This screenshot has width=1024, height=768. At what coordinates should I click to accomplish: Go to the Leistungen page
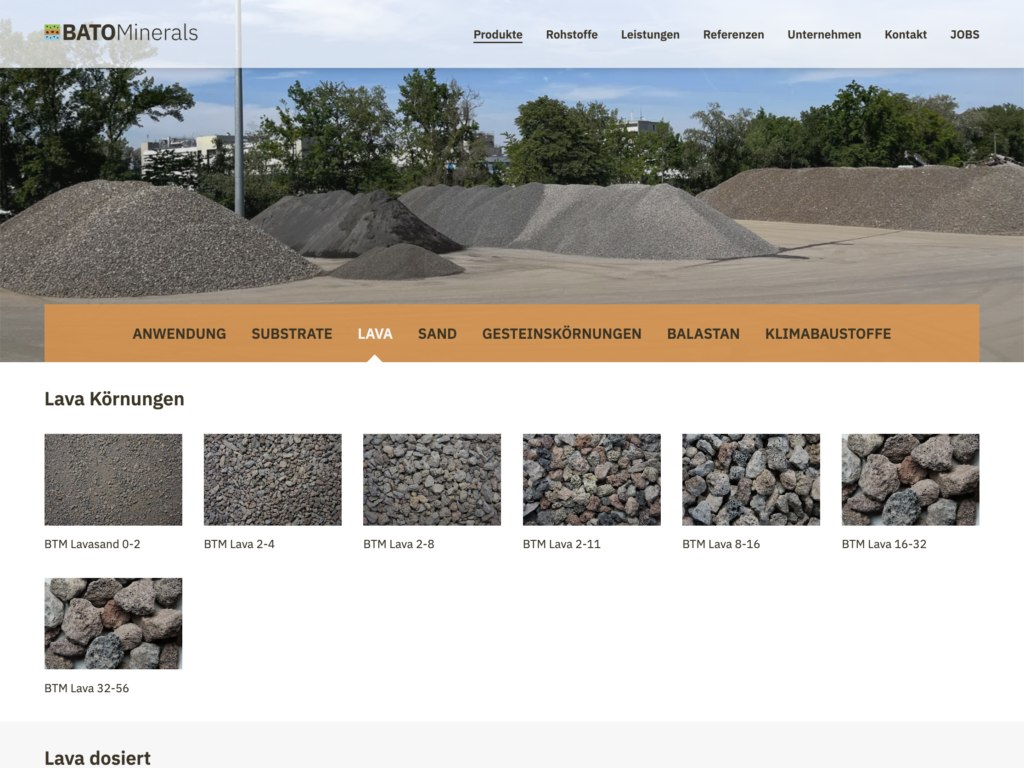point(650,35)
